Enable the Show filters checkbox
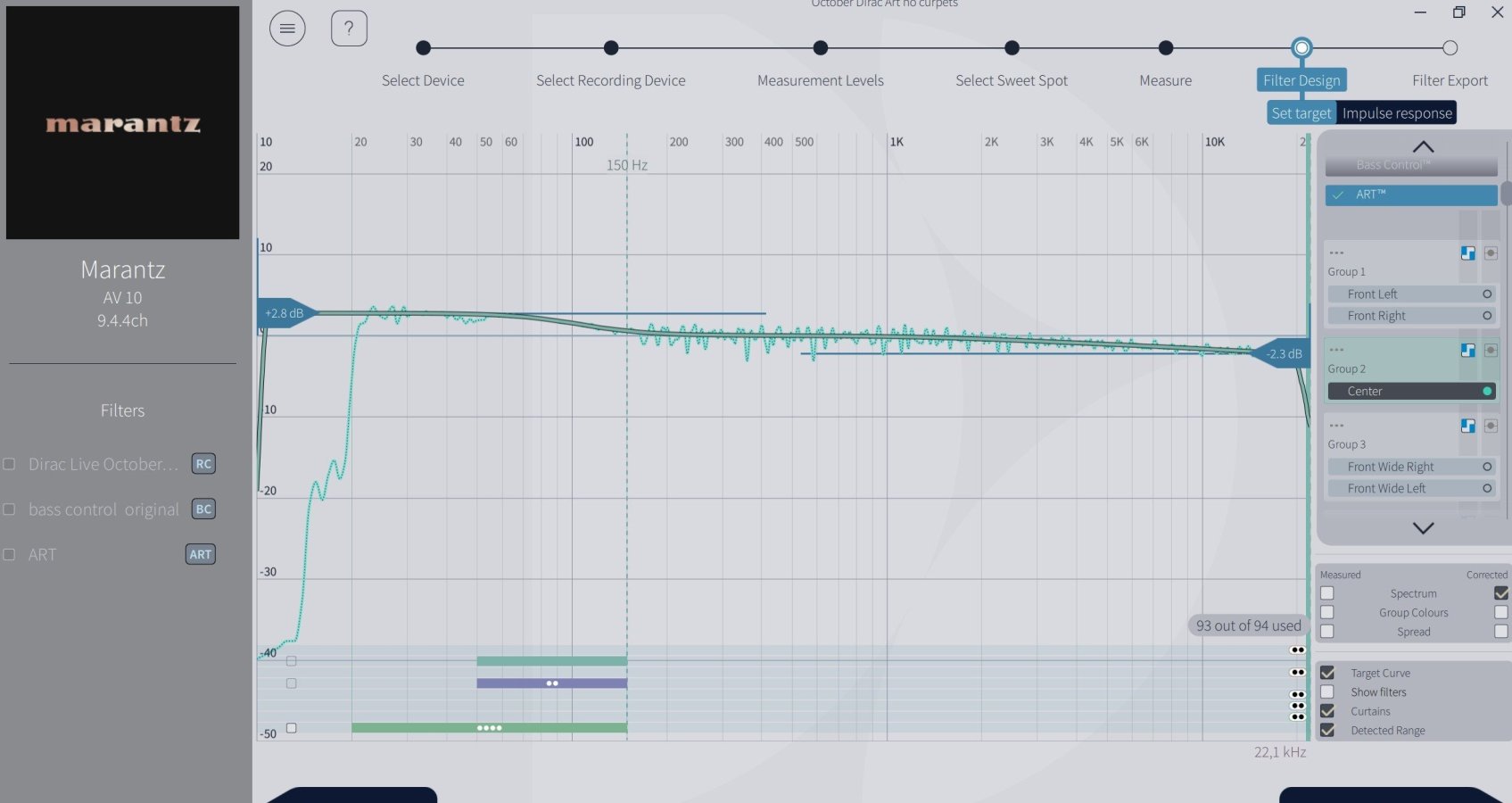 click(x=1327, y=692)
